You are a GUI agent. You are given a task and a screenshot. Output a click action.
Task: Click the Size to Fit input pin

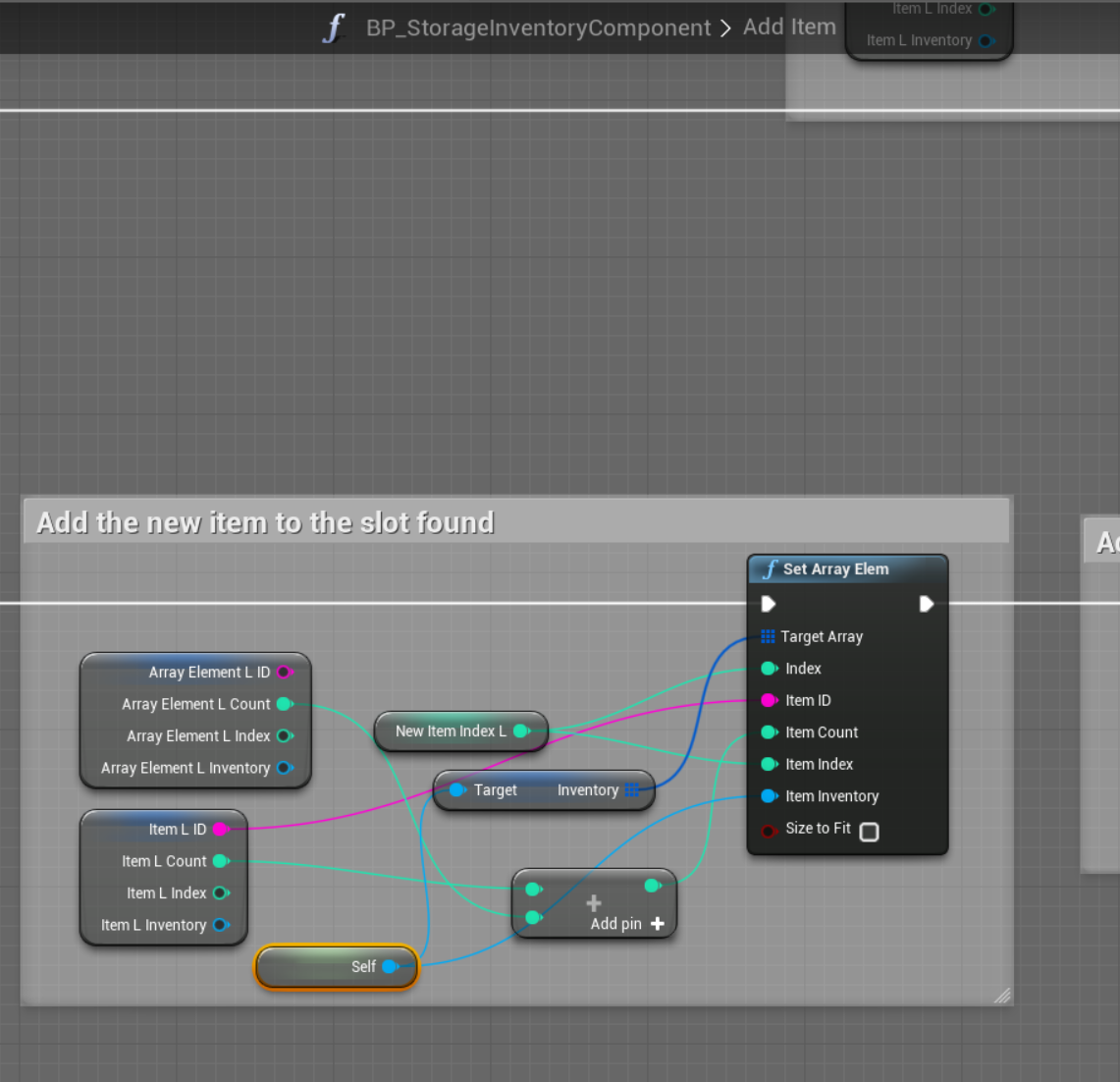(770, 831)
